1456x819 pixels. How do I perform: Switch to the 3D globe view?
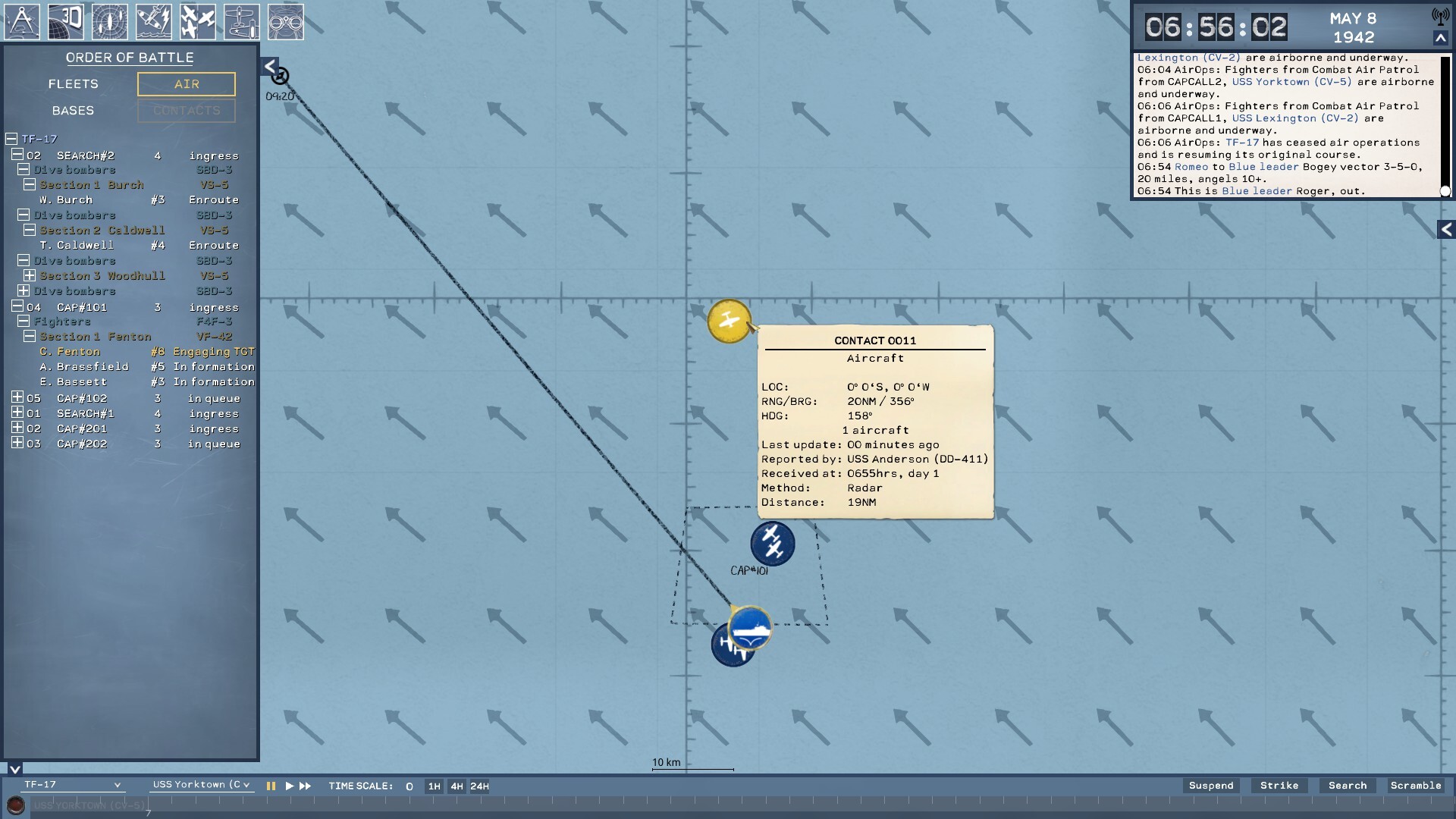point(66,22)
